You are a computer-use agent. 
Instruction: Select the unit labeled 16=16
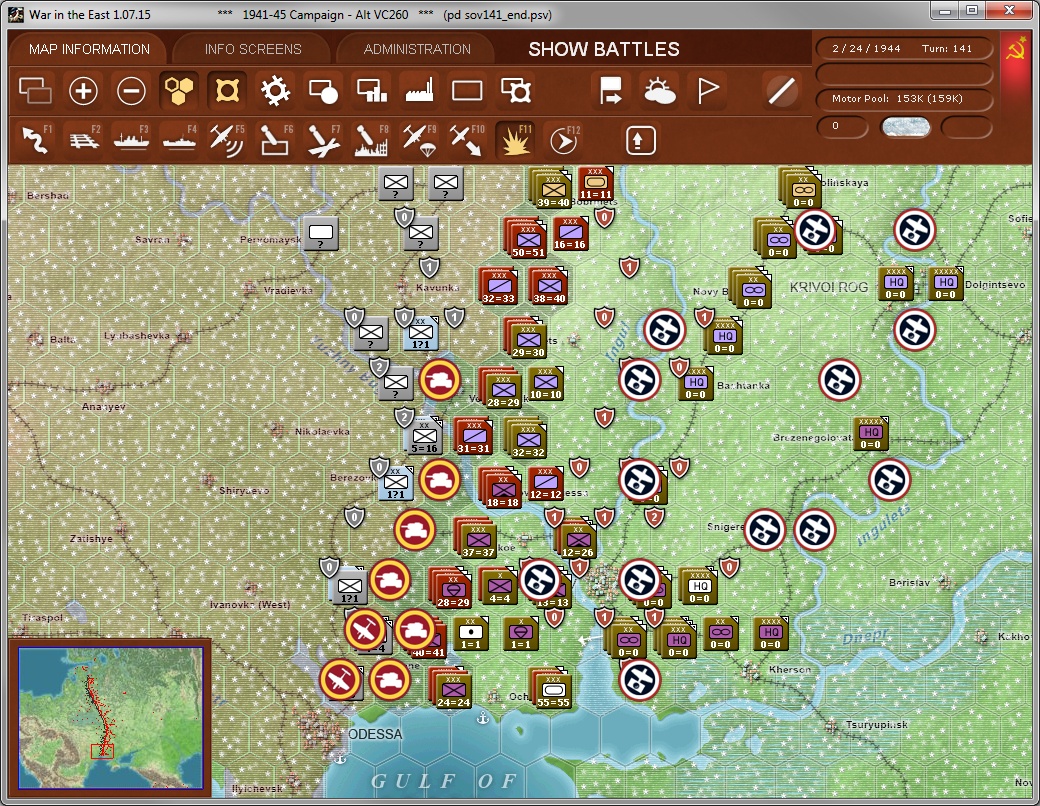coord(570,234)
